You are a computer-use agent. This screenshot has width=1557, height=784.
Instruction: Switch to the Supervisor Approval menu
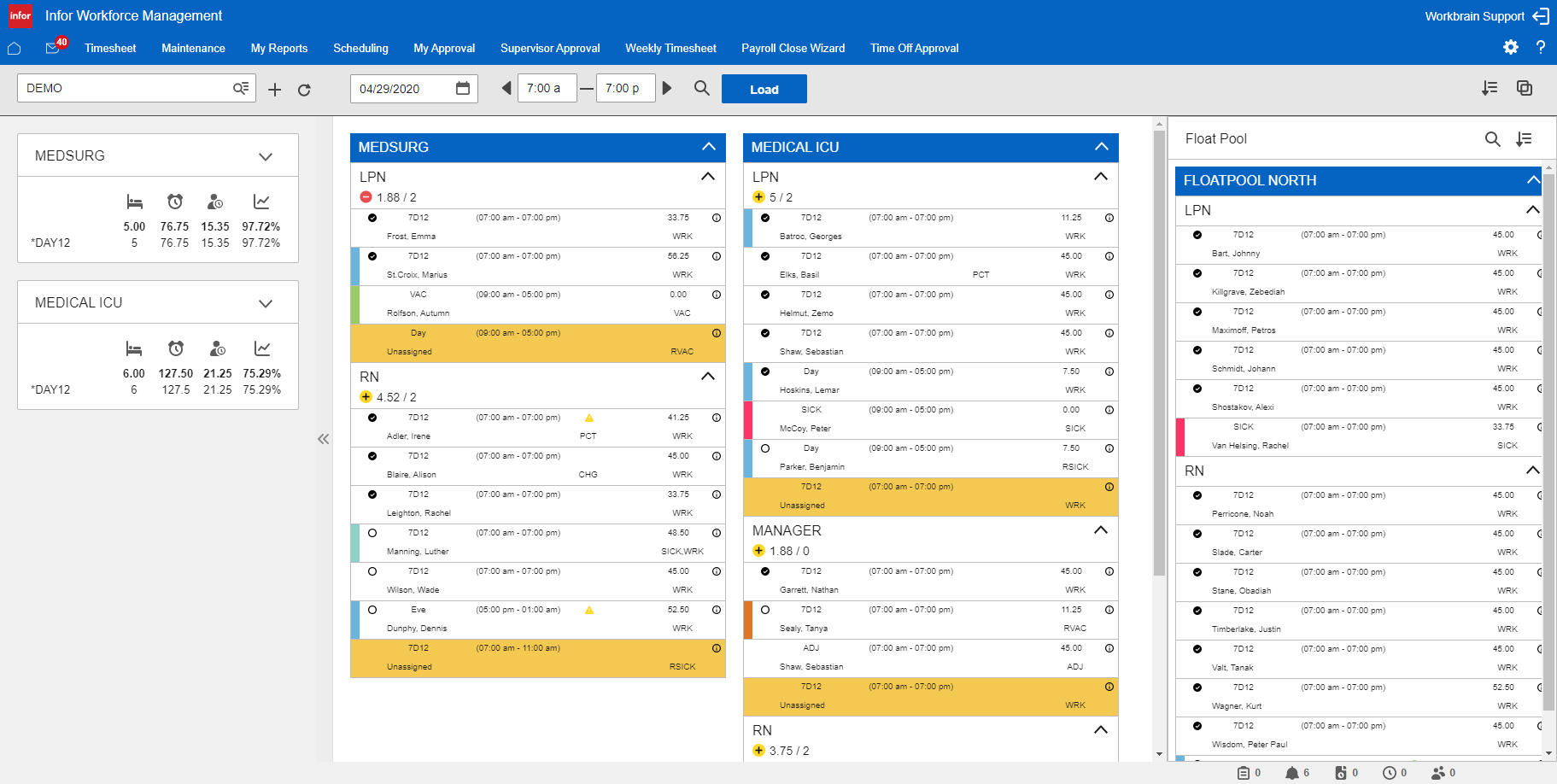[x=550, y=49]
